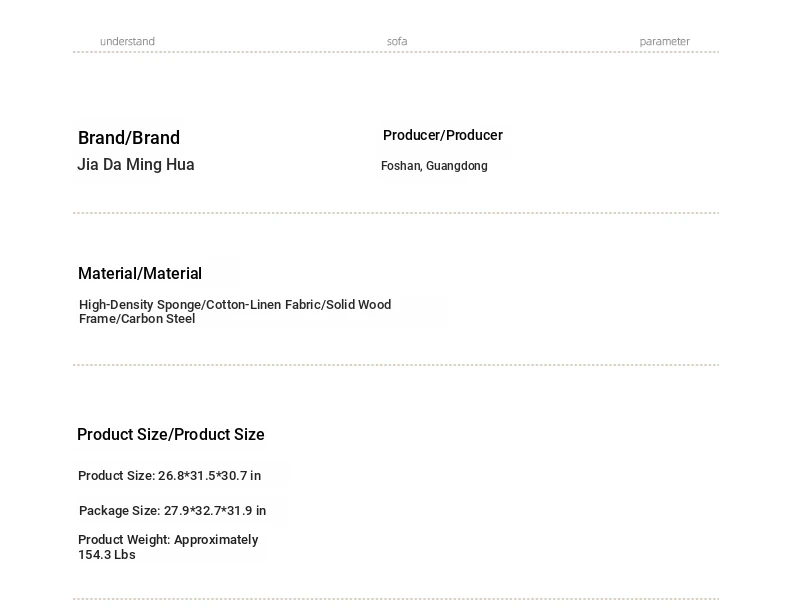This screenshot has height=614, width=790.
Task: Click dotted divider below Product Weight
Action: point(396,599)
